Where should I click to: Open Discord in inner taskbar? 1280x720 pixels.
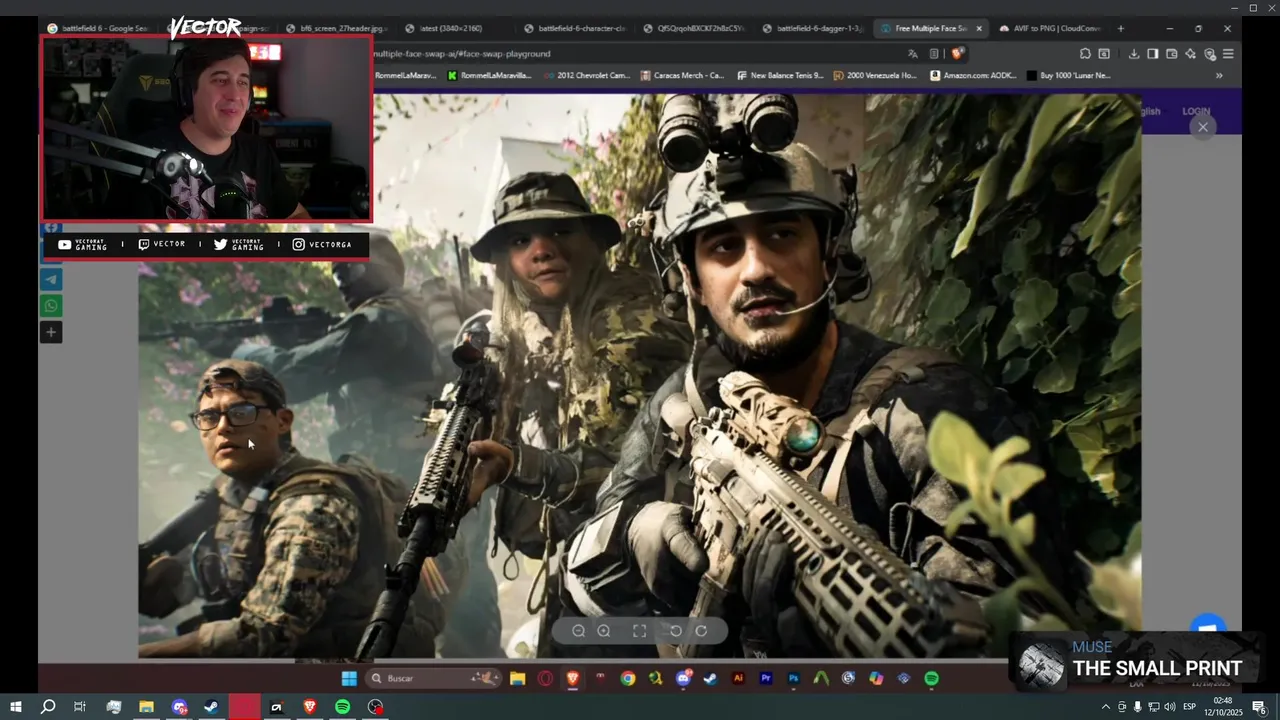click(683, 678)
